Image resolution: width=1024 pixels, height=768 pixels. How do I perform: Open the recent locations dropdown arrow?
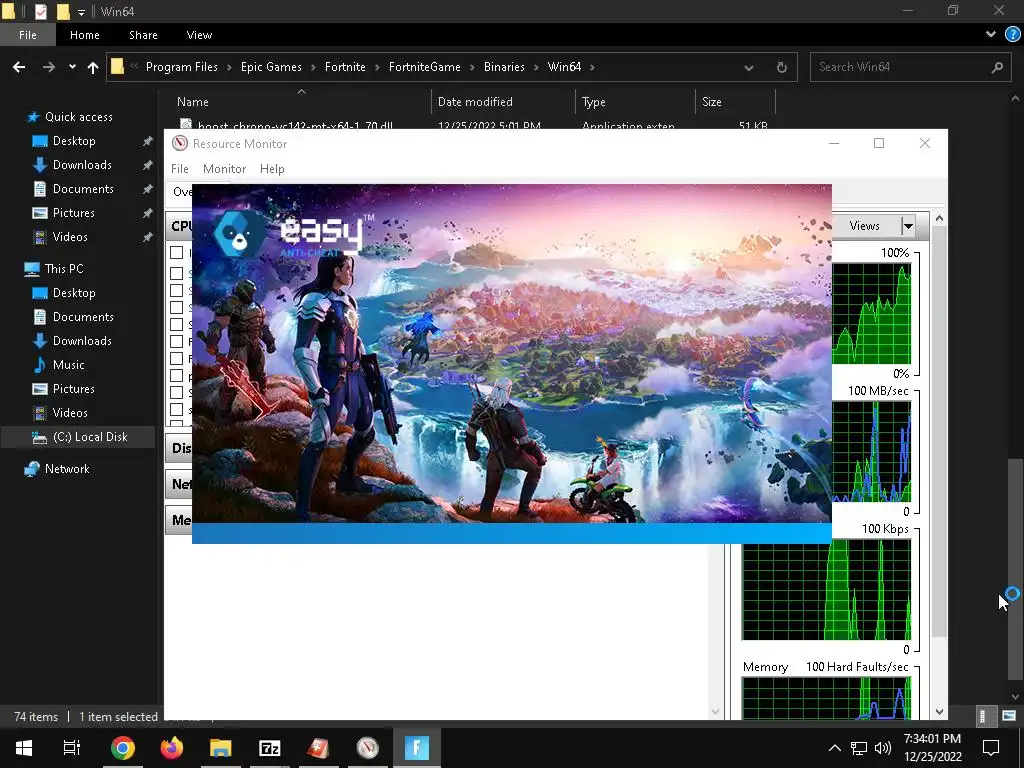point(72,67)
